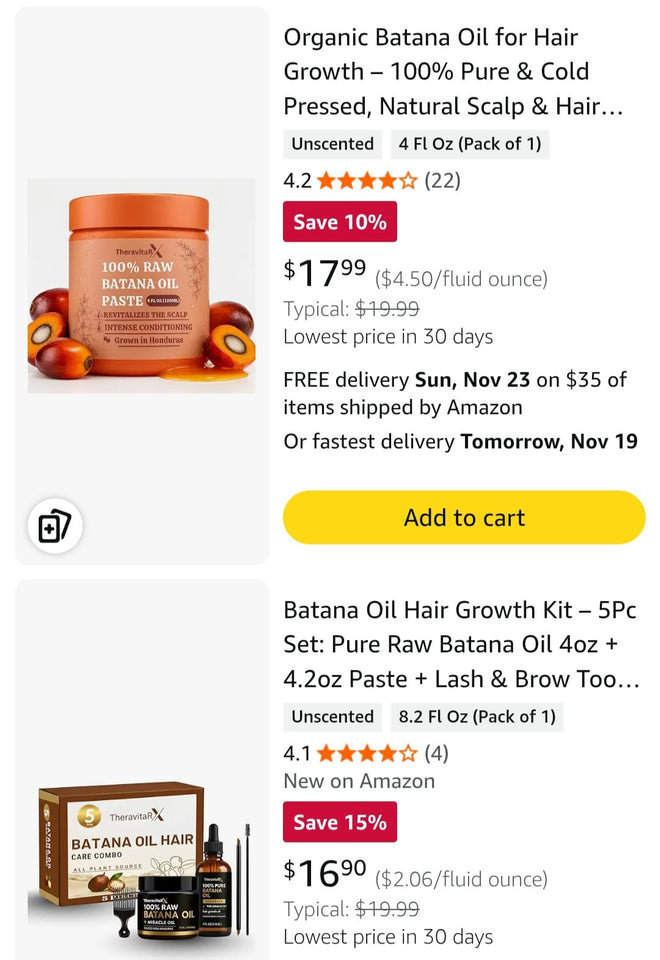Tap fastest delivery Tomorrow, Nov 19 text
This screenshot has height=960, width=660.
tap(460, 441)
